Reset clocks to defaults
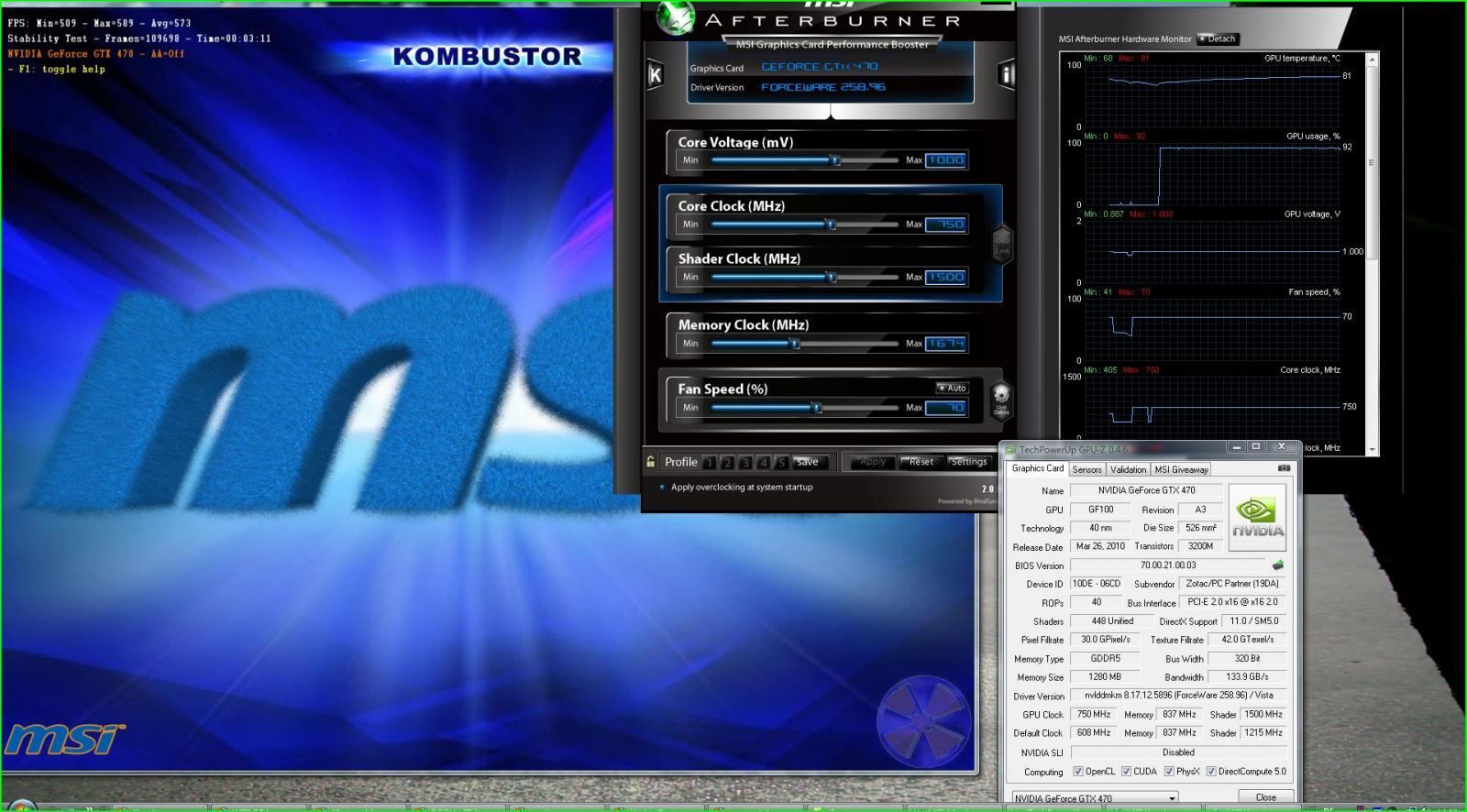The height and width of the screenshot is (812, 1467). click(x=921, y=462)
